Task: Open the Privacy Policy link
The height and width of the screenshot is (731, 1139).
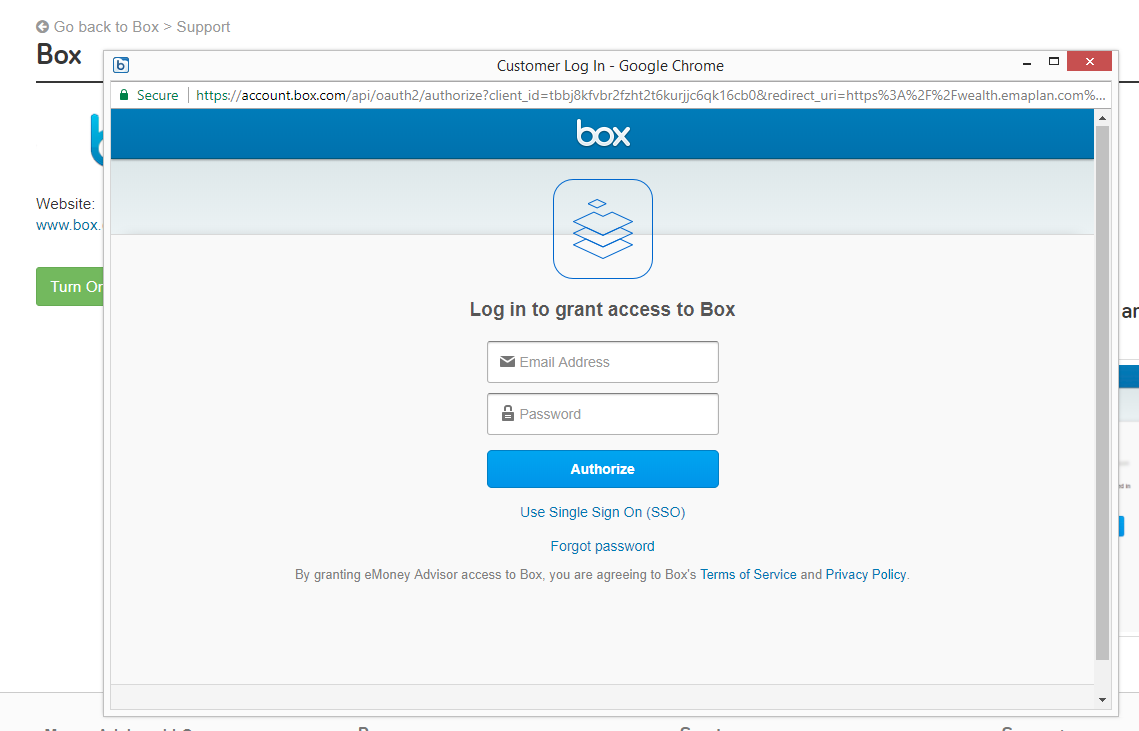Action: tap(866, 575)
